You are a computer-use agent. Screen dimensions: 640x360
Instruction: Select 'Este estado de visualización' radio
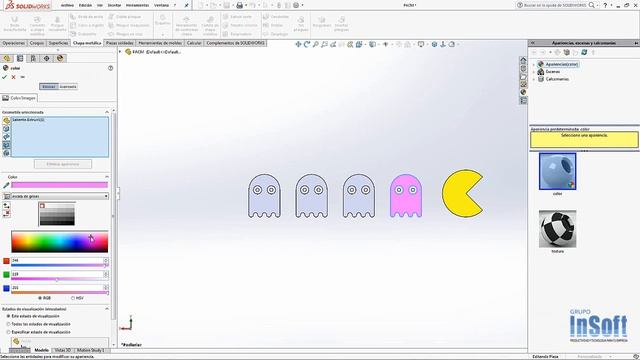8,316
